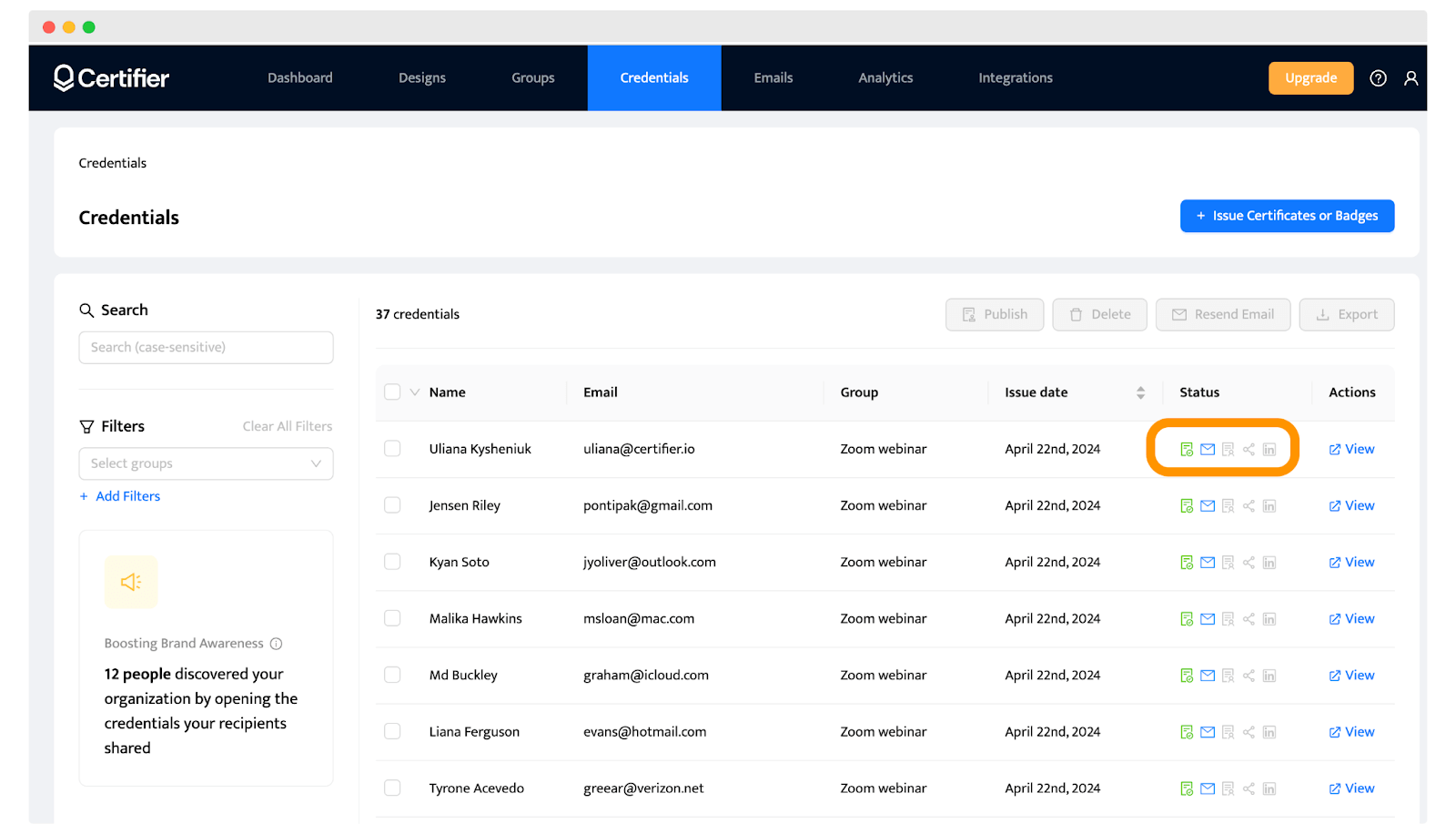Viewport: 1456px width, 834px height.
Task: Click the email status icon for Uliana Kysheniuk
Action: 1208,449
